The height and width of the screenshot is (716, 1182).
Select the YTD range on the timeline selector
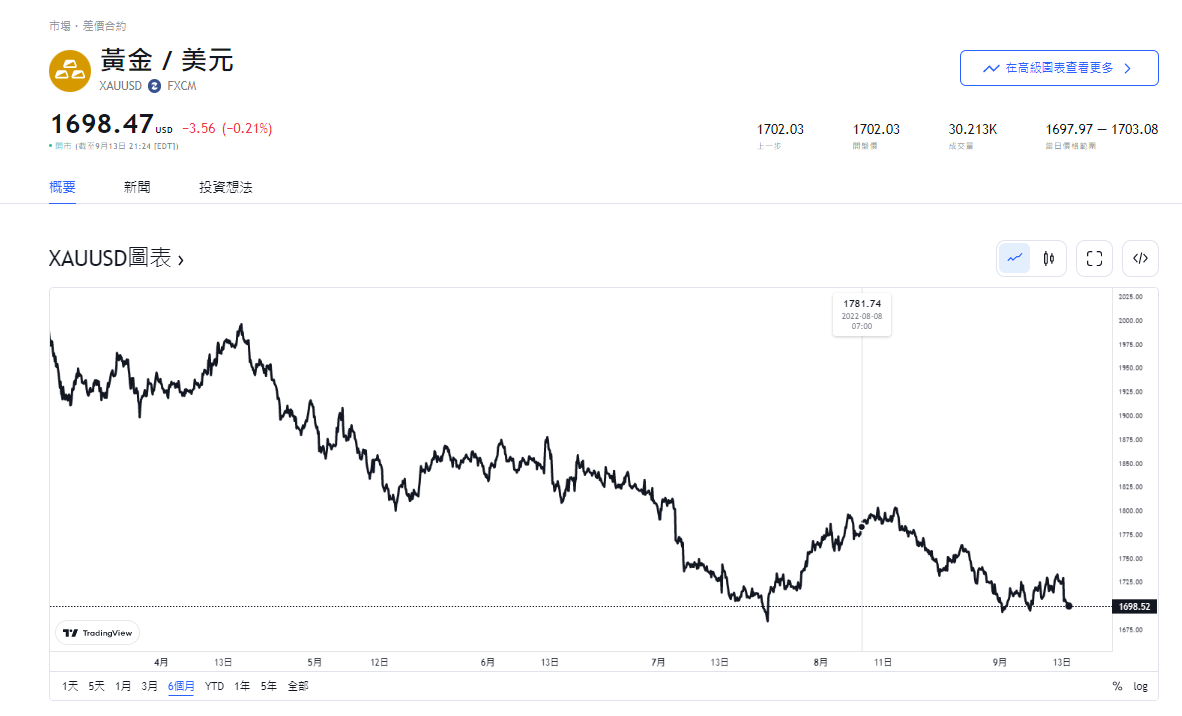point(213,686)
